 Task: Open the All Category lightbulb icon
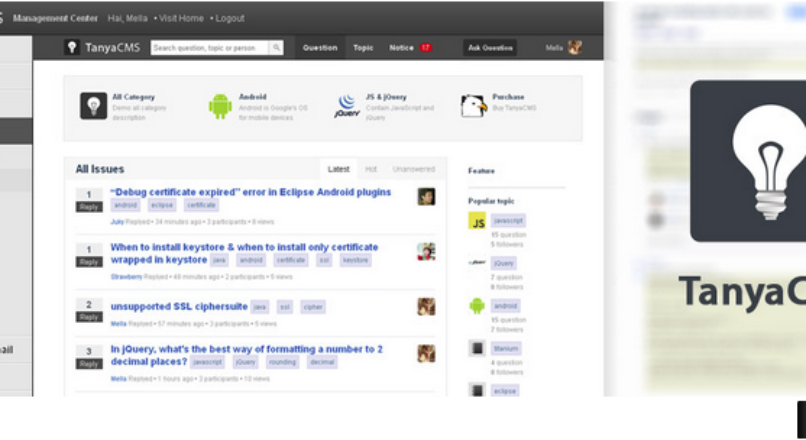[x=94, y=106]
